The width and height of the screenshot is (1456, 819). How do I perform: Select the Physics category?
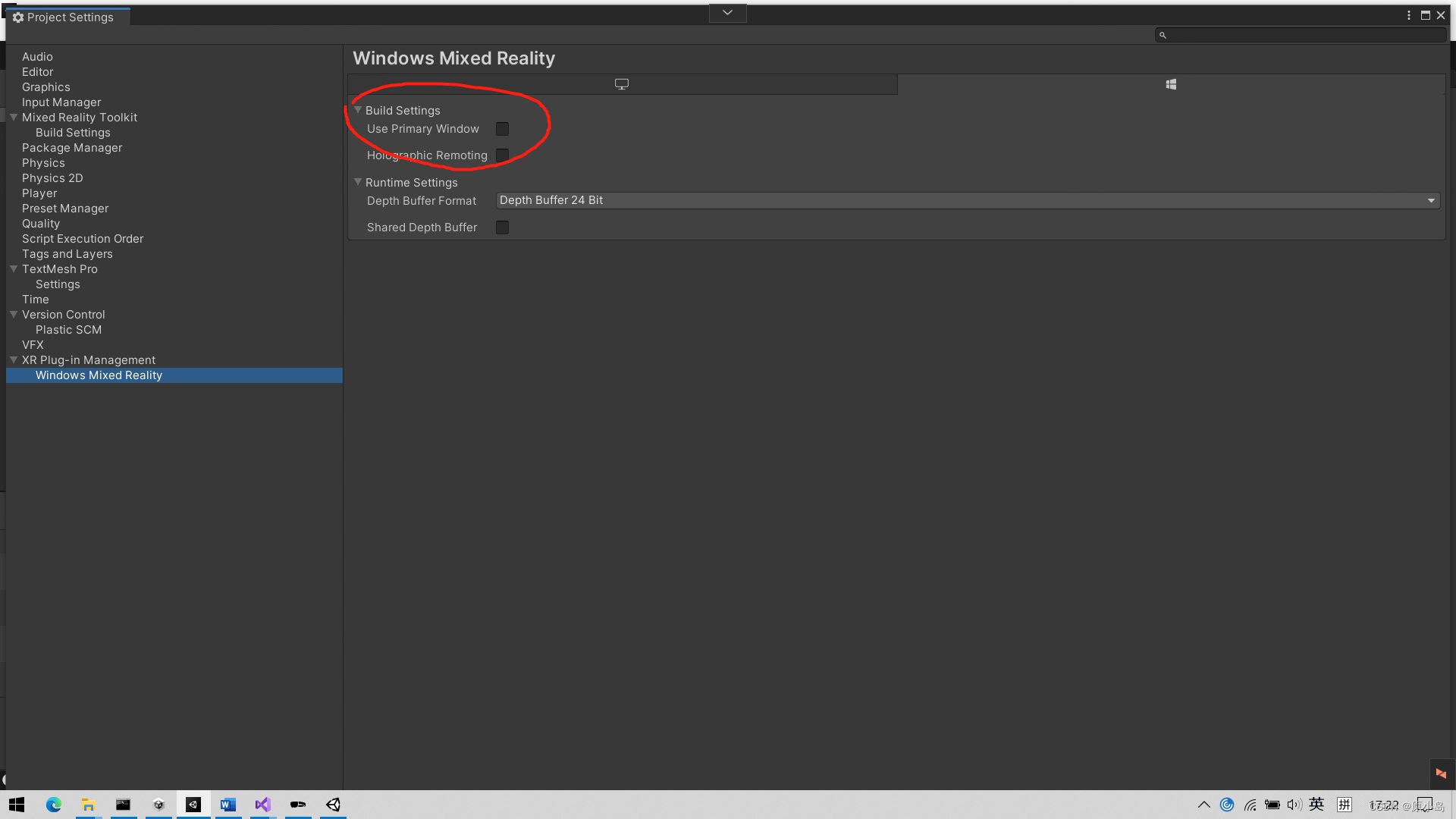point(43,163)
